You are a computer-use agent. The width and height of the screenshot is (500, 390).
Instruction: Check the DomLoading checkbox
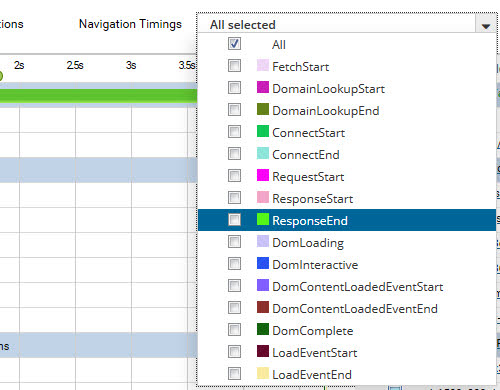coord(234,242)
